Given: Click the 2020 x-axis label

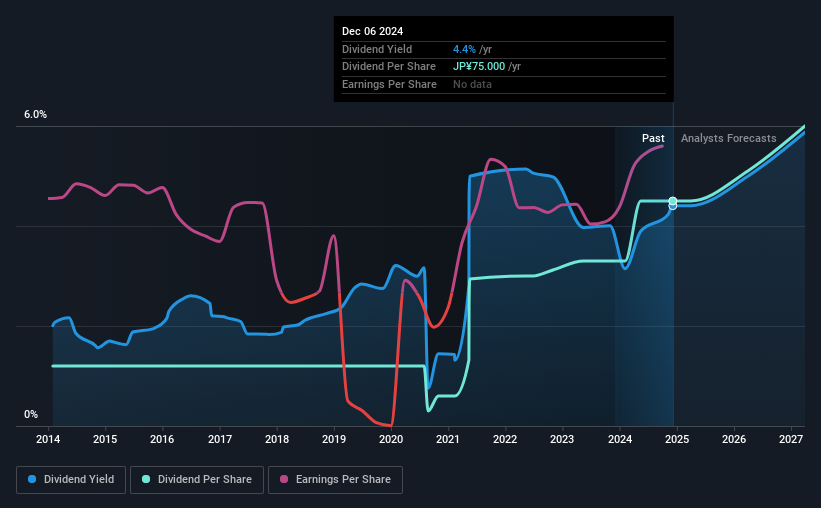Looking at the screenshot, I should (391, 439).
